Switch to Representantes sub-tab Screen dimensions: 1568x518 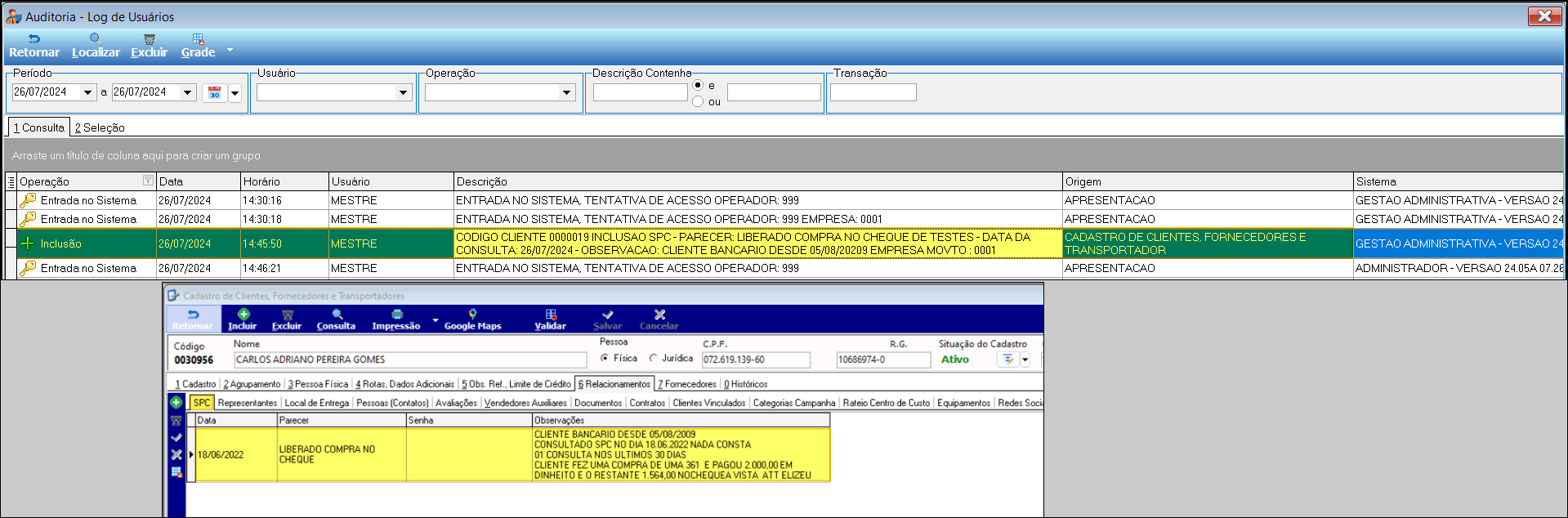pyautogui.click(x=248, y=403)
